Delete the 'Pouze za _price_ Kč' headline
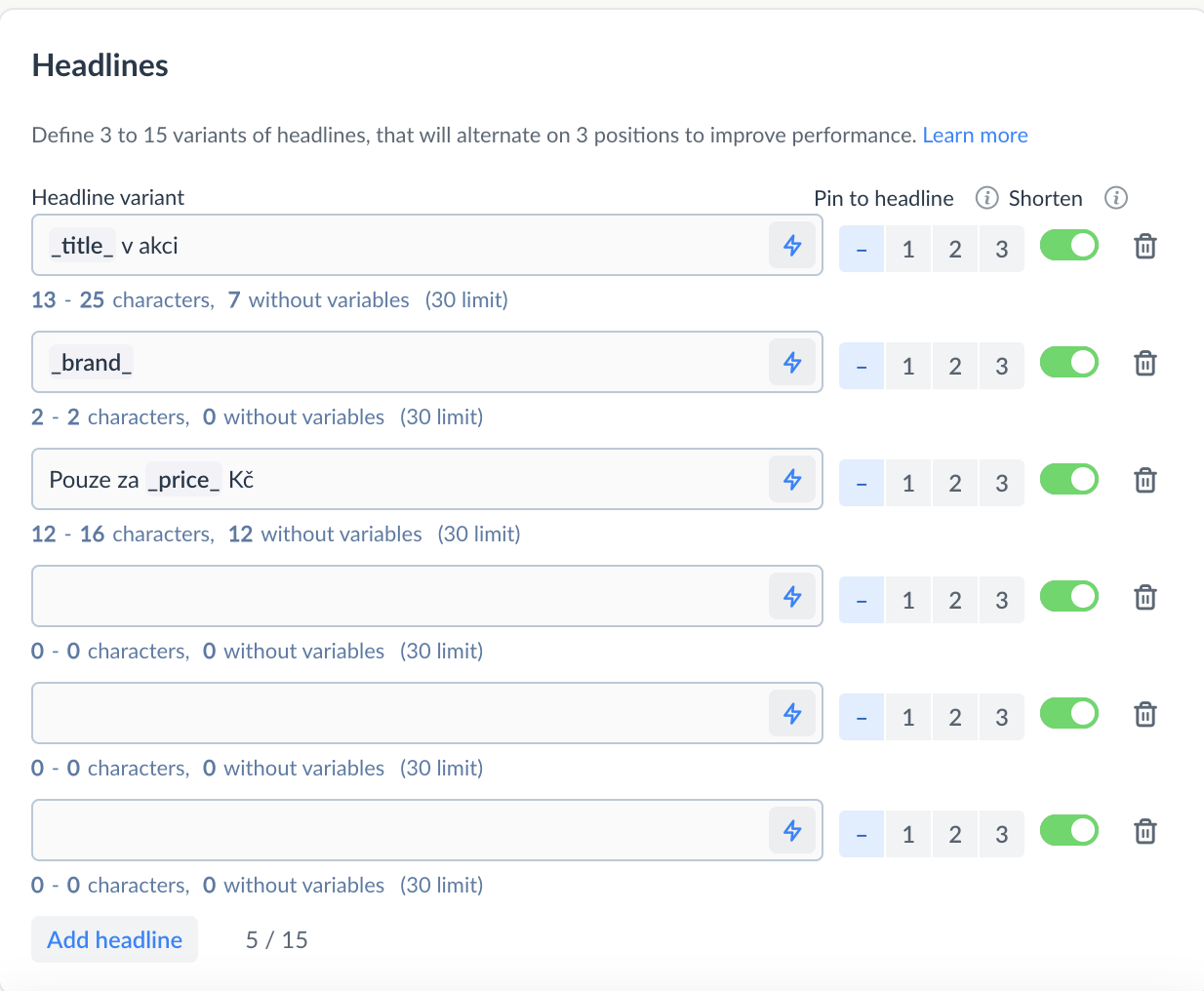This screenshot has width=1204, height=991. (1145, 481)
